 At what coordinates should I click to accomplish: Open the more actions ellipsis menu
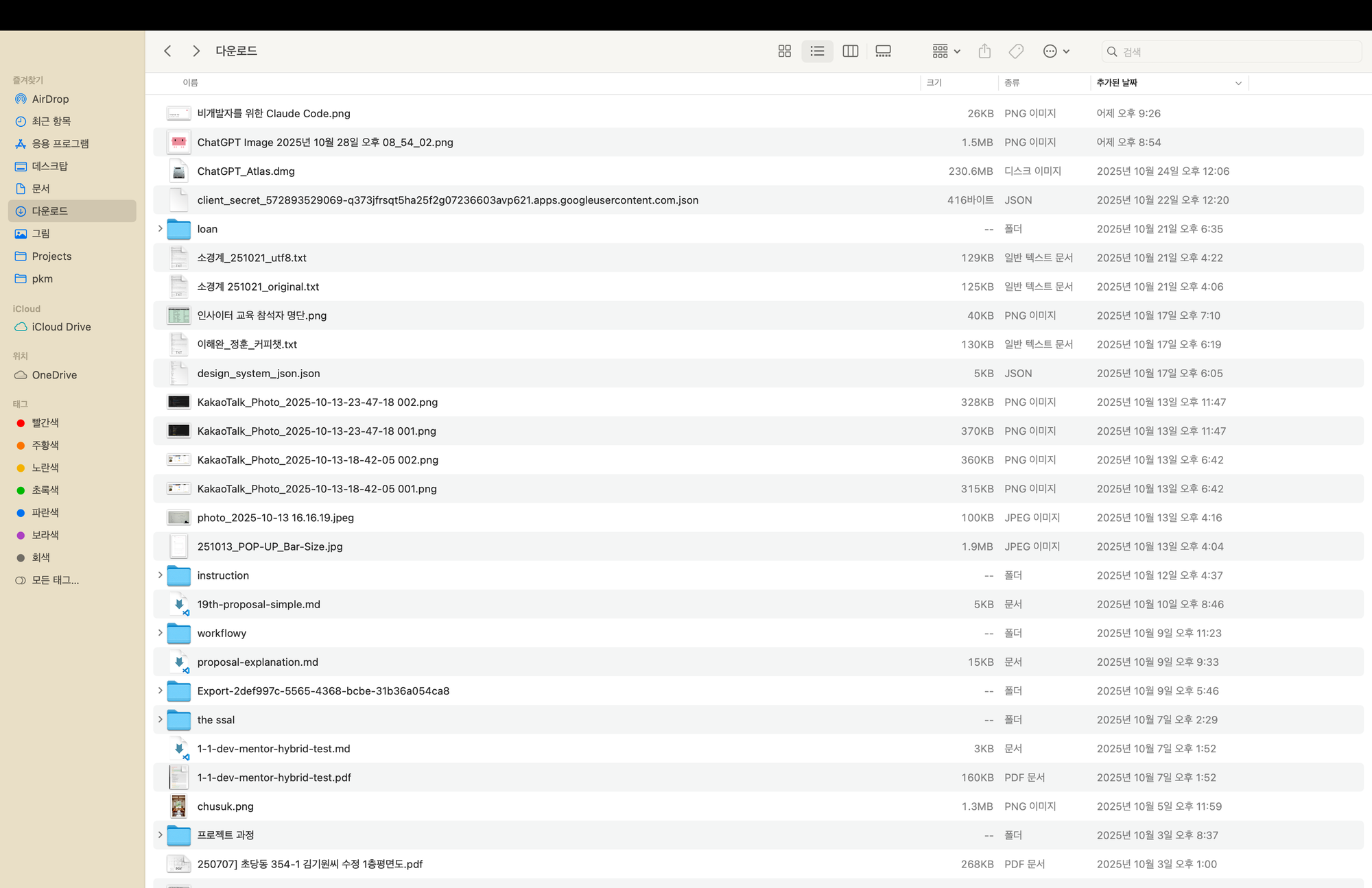coord(1050,51)
